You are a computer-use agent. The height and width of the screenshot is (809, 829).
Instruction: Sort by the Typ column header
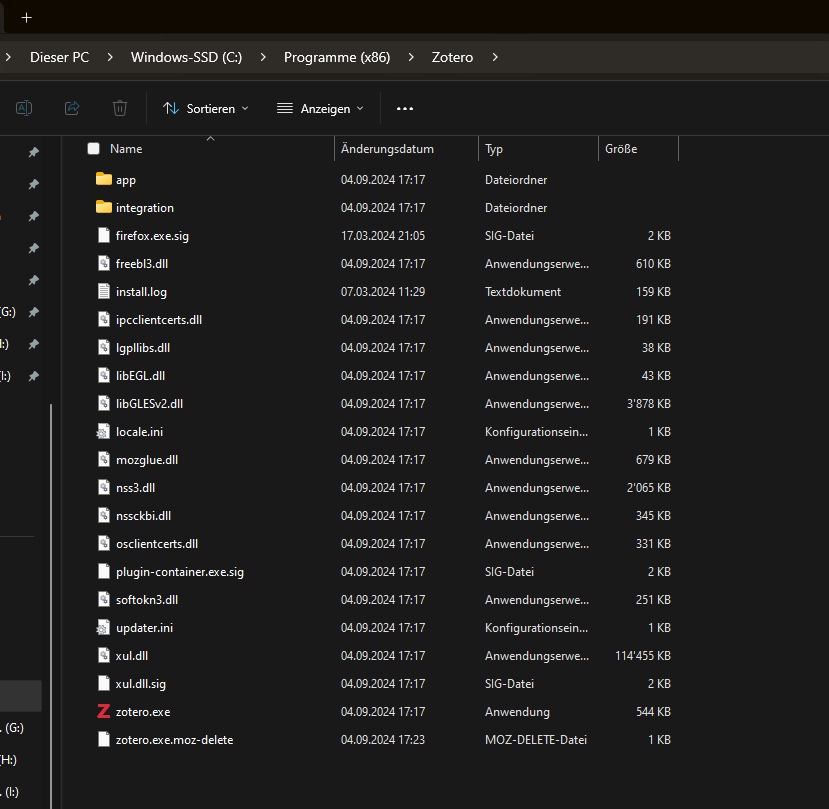(494, 149)
